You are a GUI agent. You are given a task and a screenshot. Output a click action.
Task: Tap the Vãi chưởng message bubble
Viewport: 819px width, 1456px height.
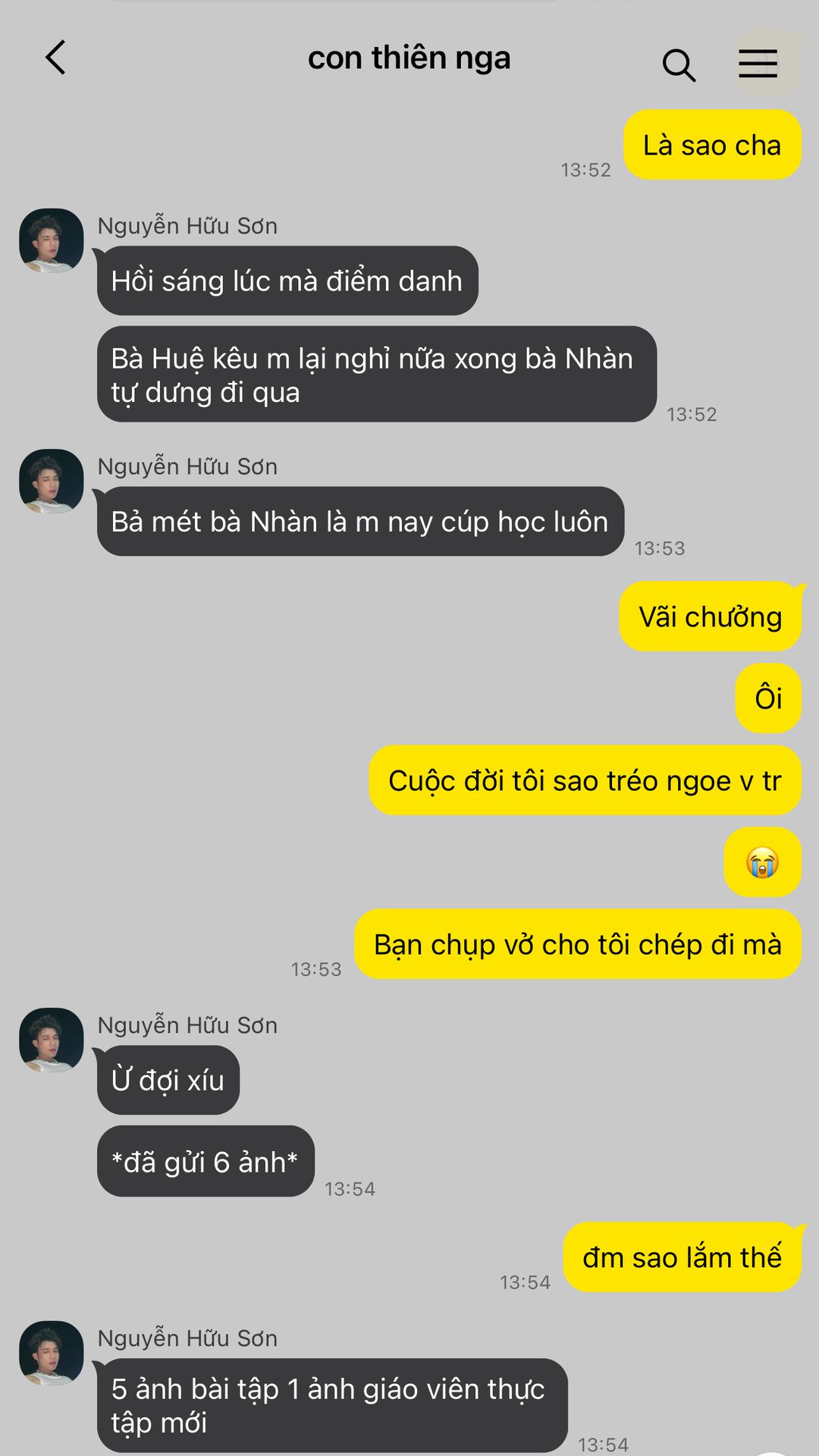click(x=711, y=617)
